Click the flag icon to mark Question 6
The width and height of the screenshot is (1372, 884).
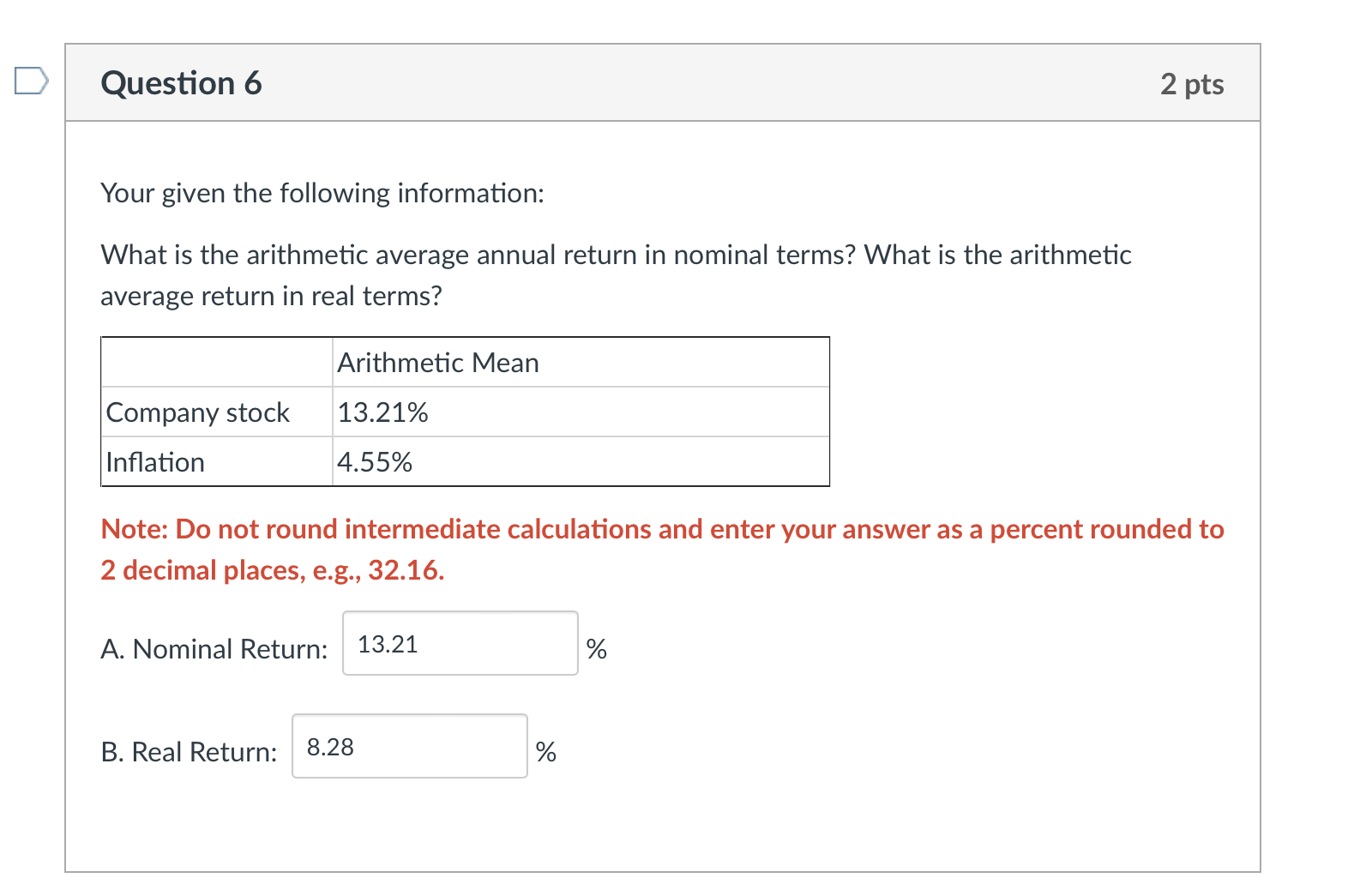(31, 81)
